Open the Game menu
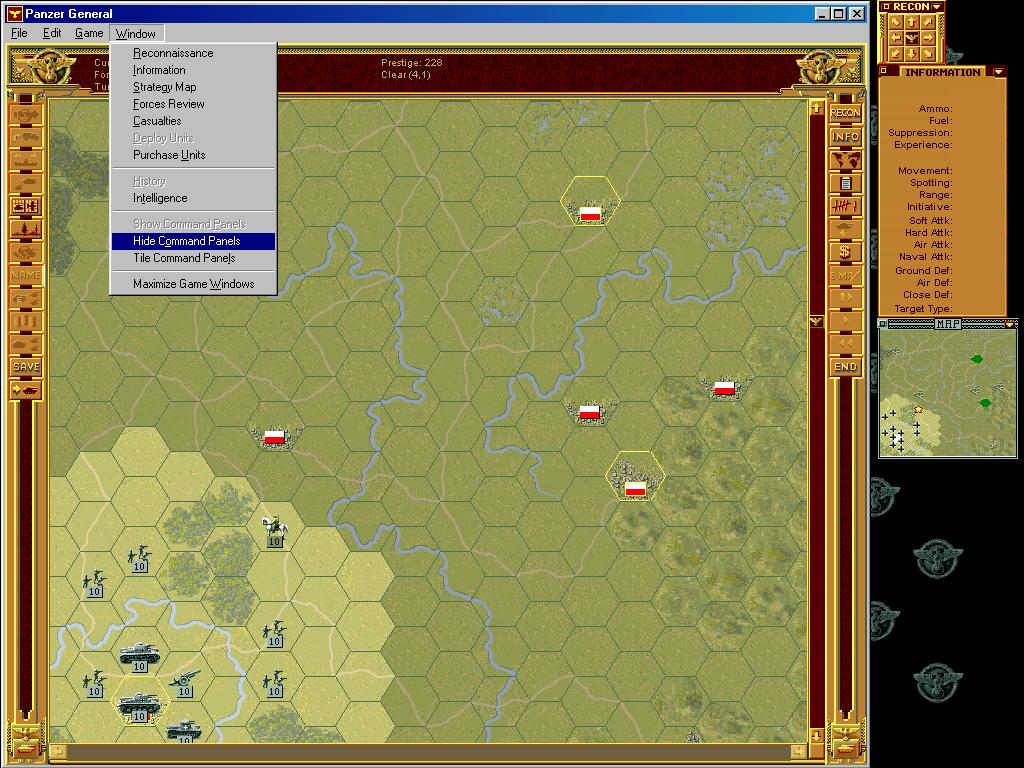 89,33
